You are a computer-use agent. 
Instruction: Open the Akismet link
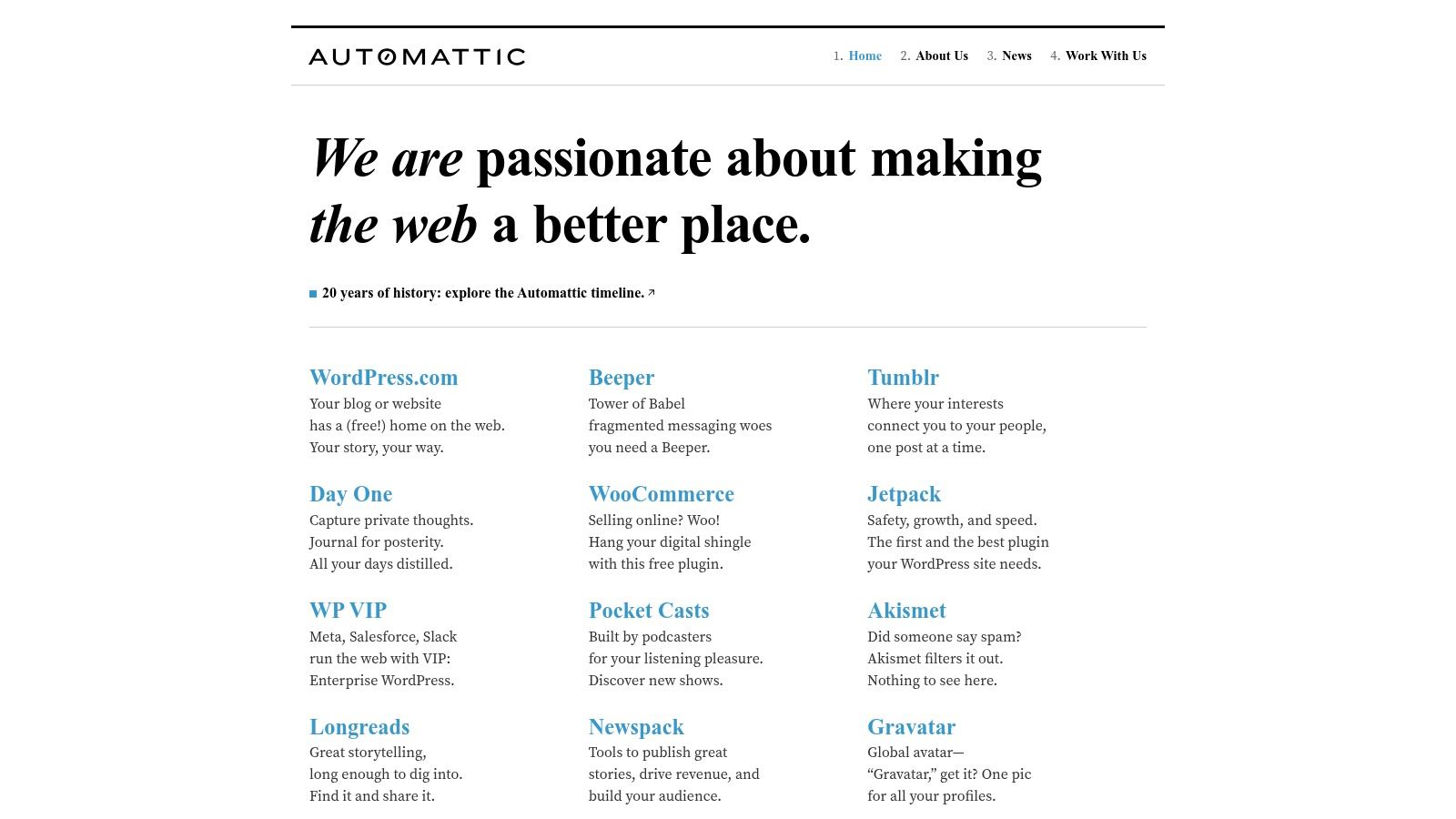pyautogui.click(x=906, y=611)
